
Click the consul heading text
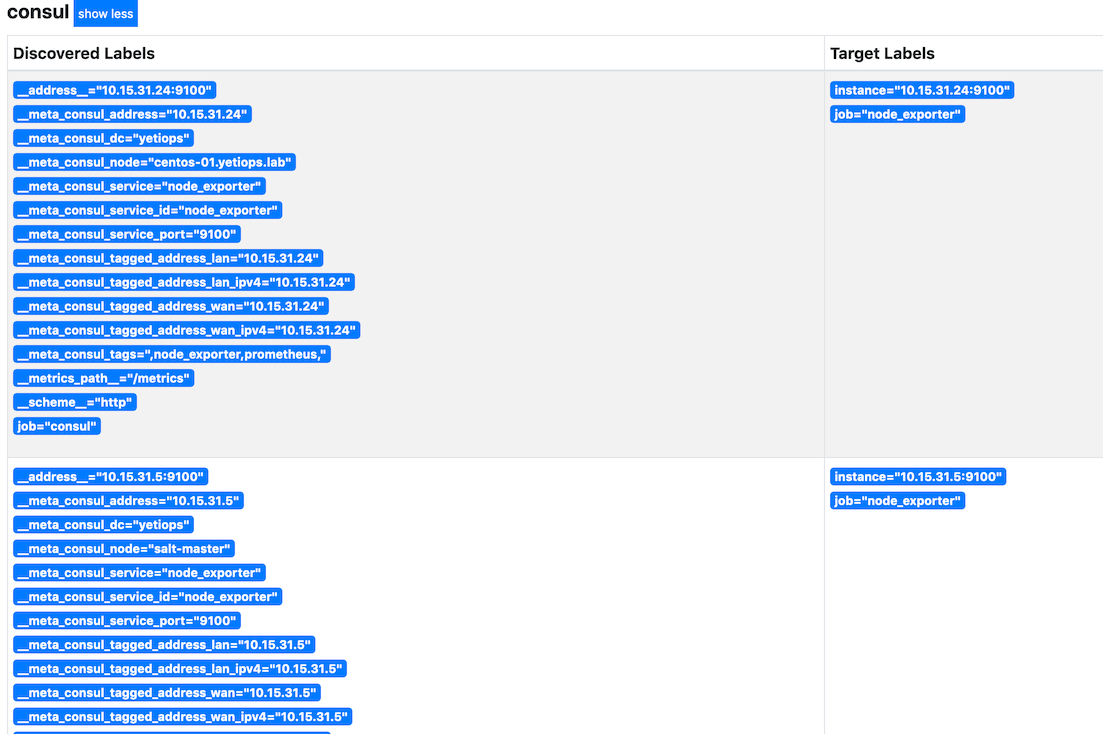[x=37, y=13]
